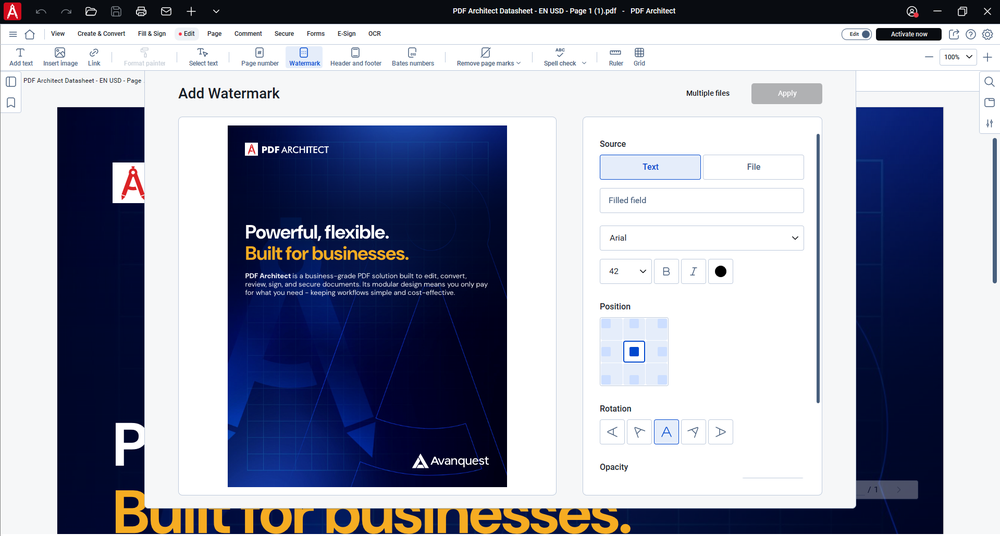Screen dimensions: 1000x536
Task: Open the black text color swatch
Action: [720, 271]
